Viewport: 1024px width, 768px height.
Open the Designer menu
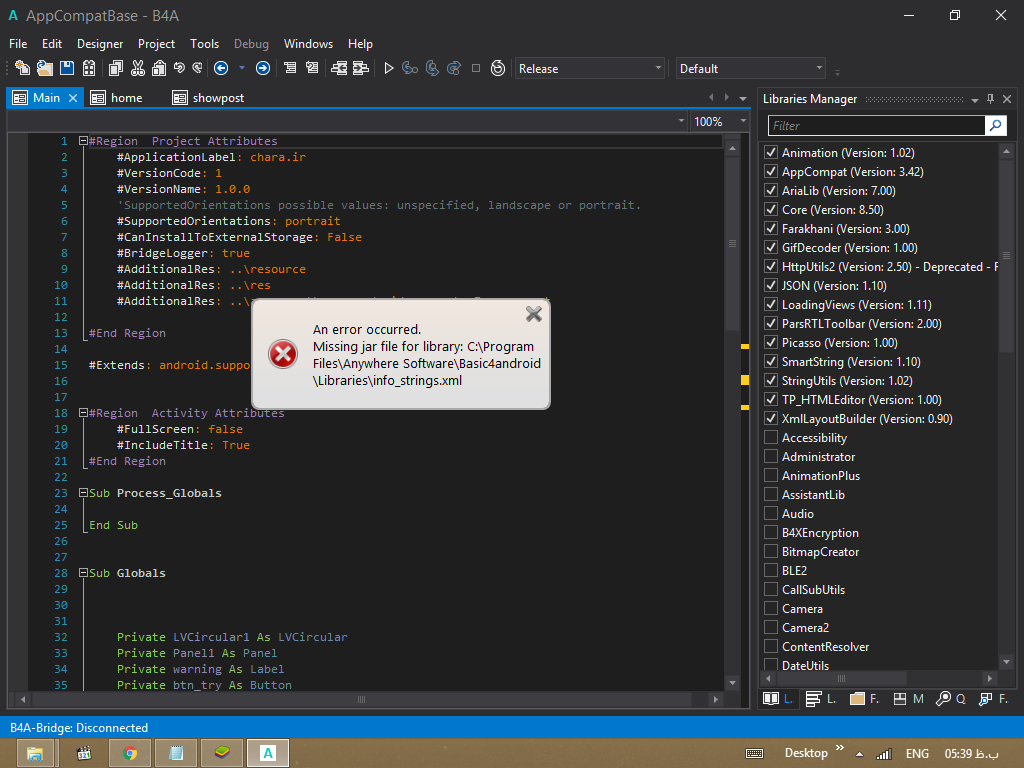100,44
